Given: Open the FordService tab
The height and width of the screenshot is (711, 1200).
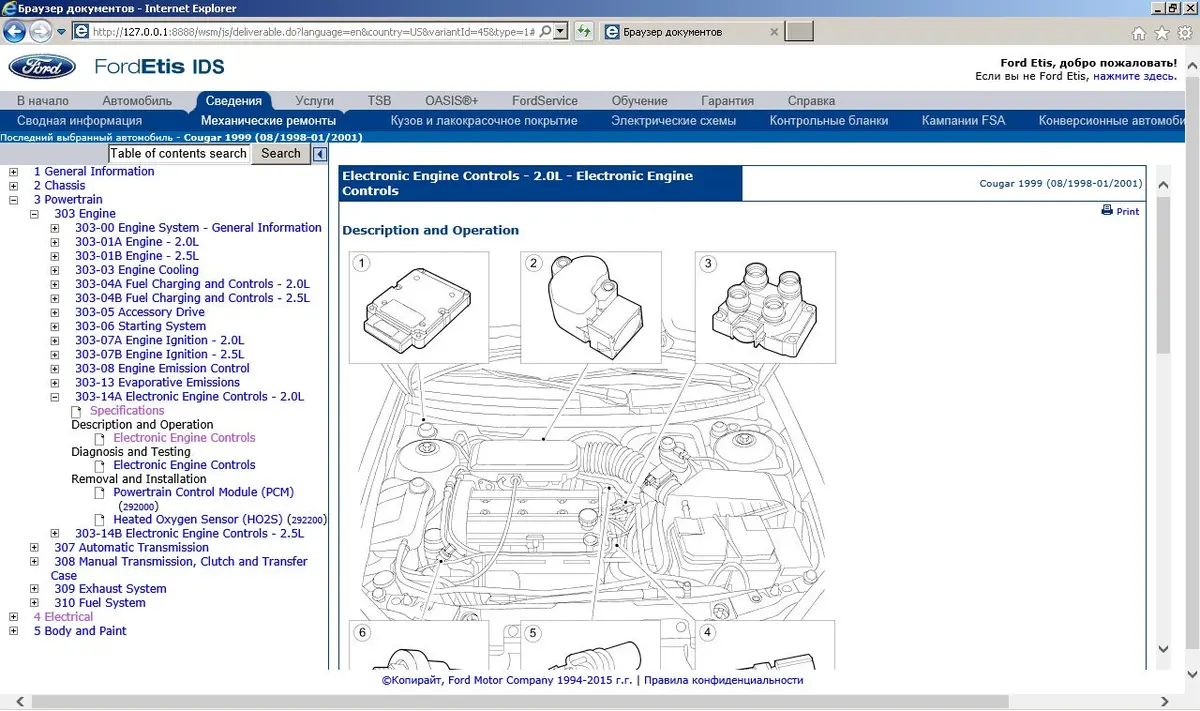Looking at the screenshot, I should tap(545, 101).
